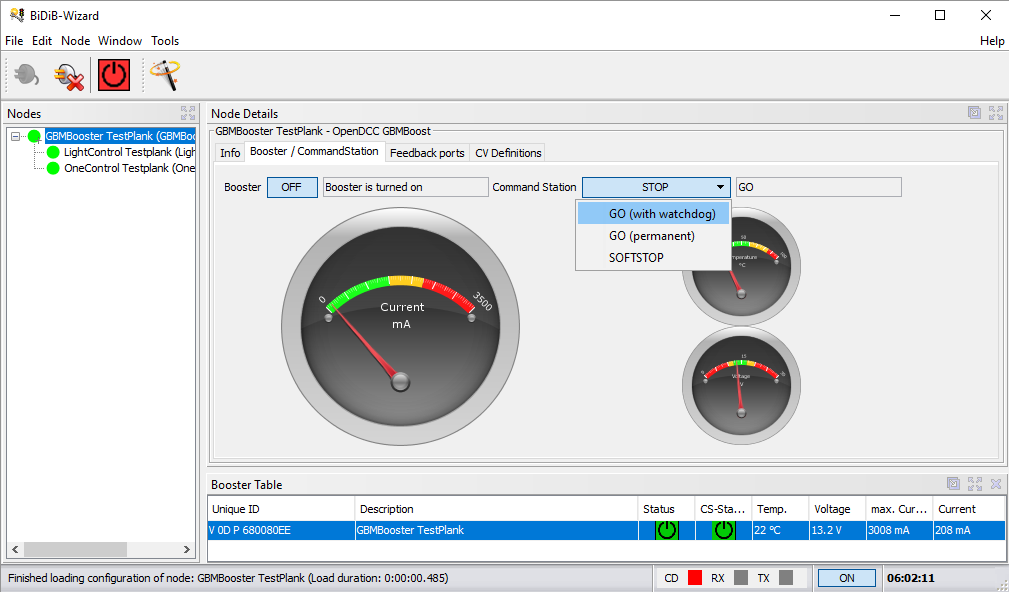Open the Window menu
This screenshot has width=1011, height=592.
120,41
